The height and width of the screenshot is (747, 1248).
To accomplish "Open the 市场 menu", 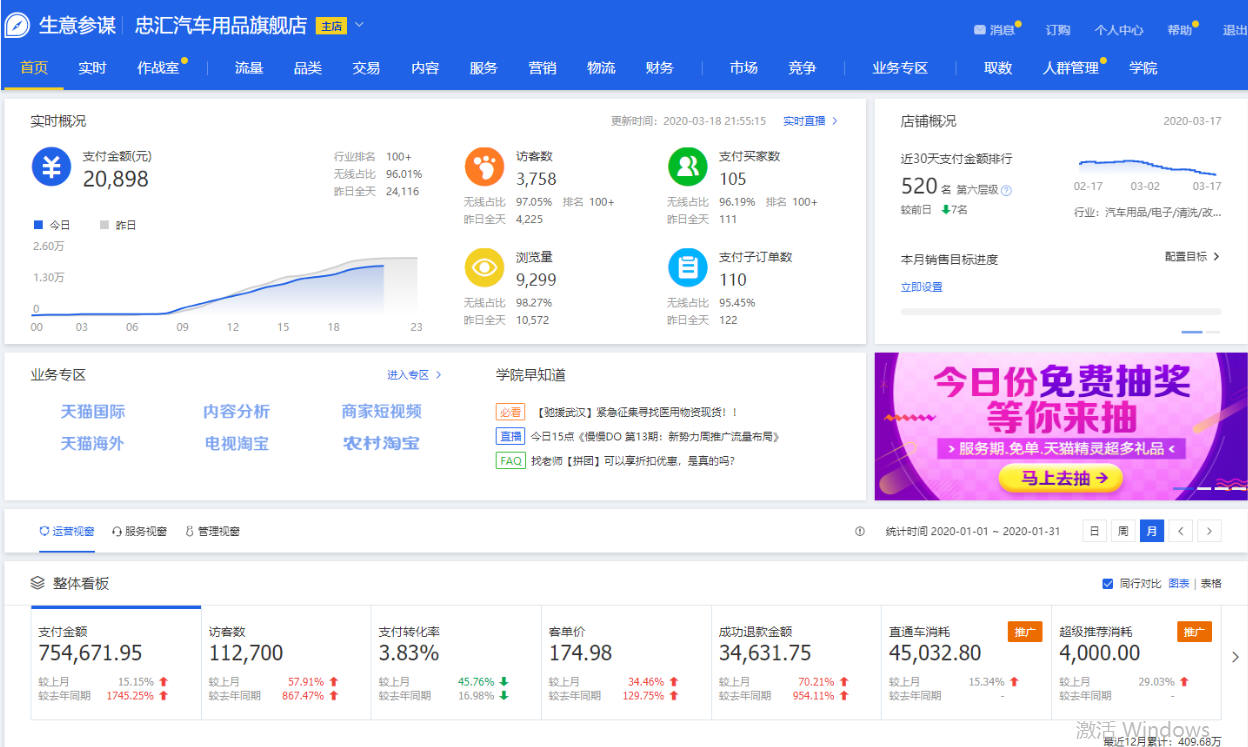I will coord(743,68).
